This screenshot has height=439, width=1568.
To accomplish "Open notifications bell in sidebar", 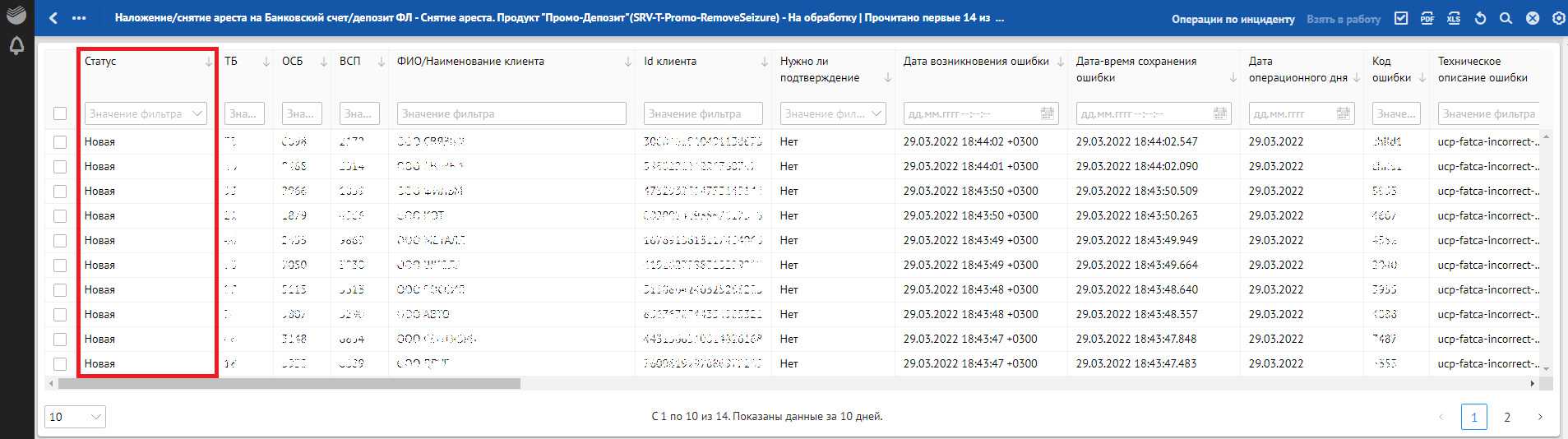I will pyautogui.click(x=16, y=46).
